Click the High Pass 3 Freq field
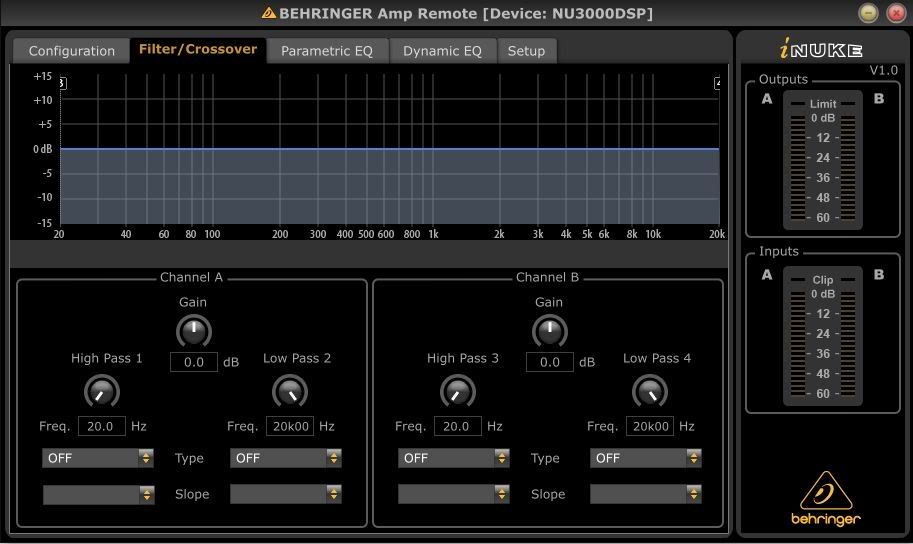The width and height of the screenshot is (913, 544). [x=458, y=426]
